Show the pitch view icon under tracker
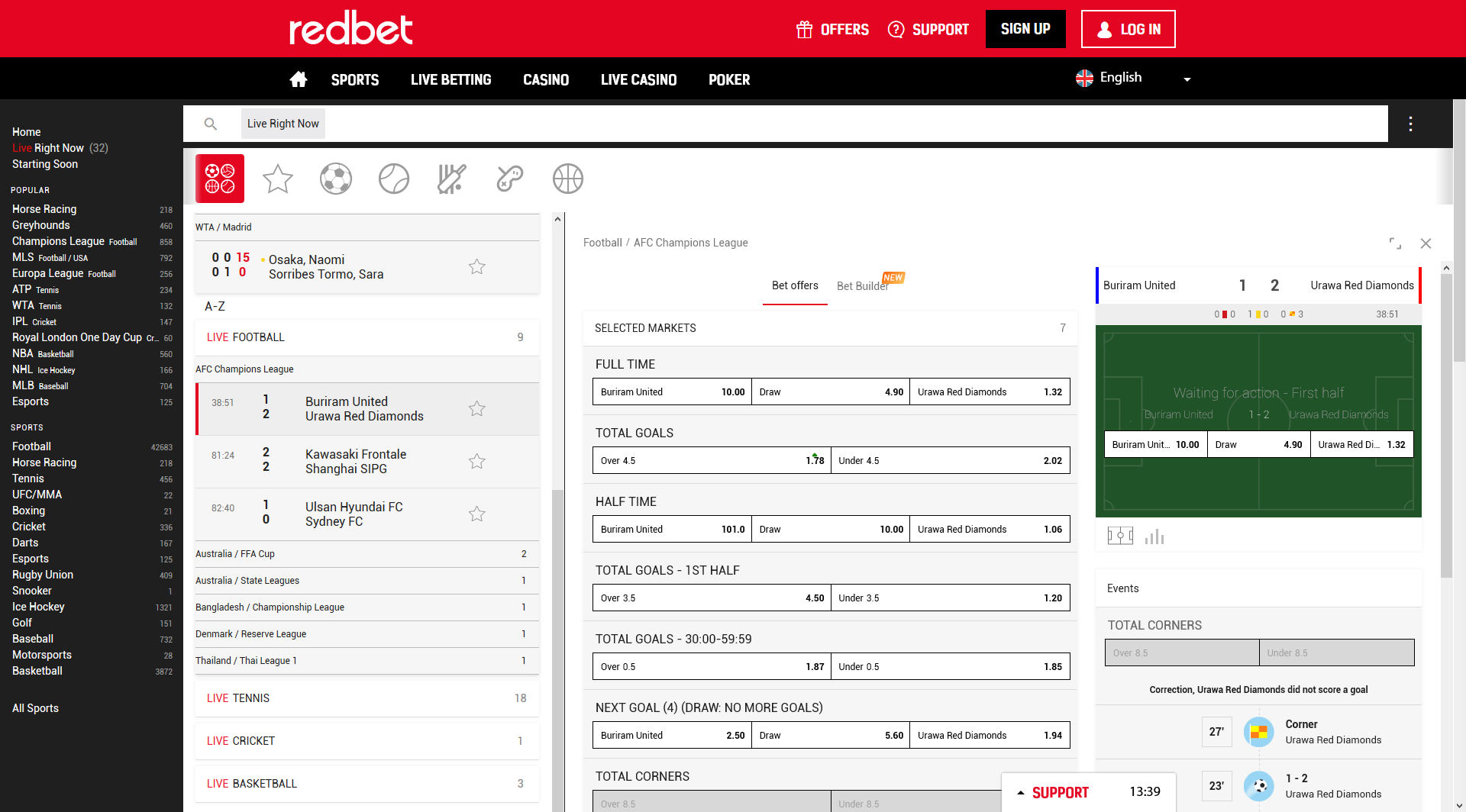The width and height of the screenshot is (1466, 812). click(1120, 536)
